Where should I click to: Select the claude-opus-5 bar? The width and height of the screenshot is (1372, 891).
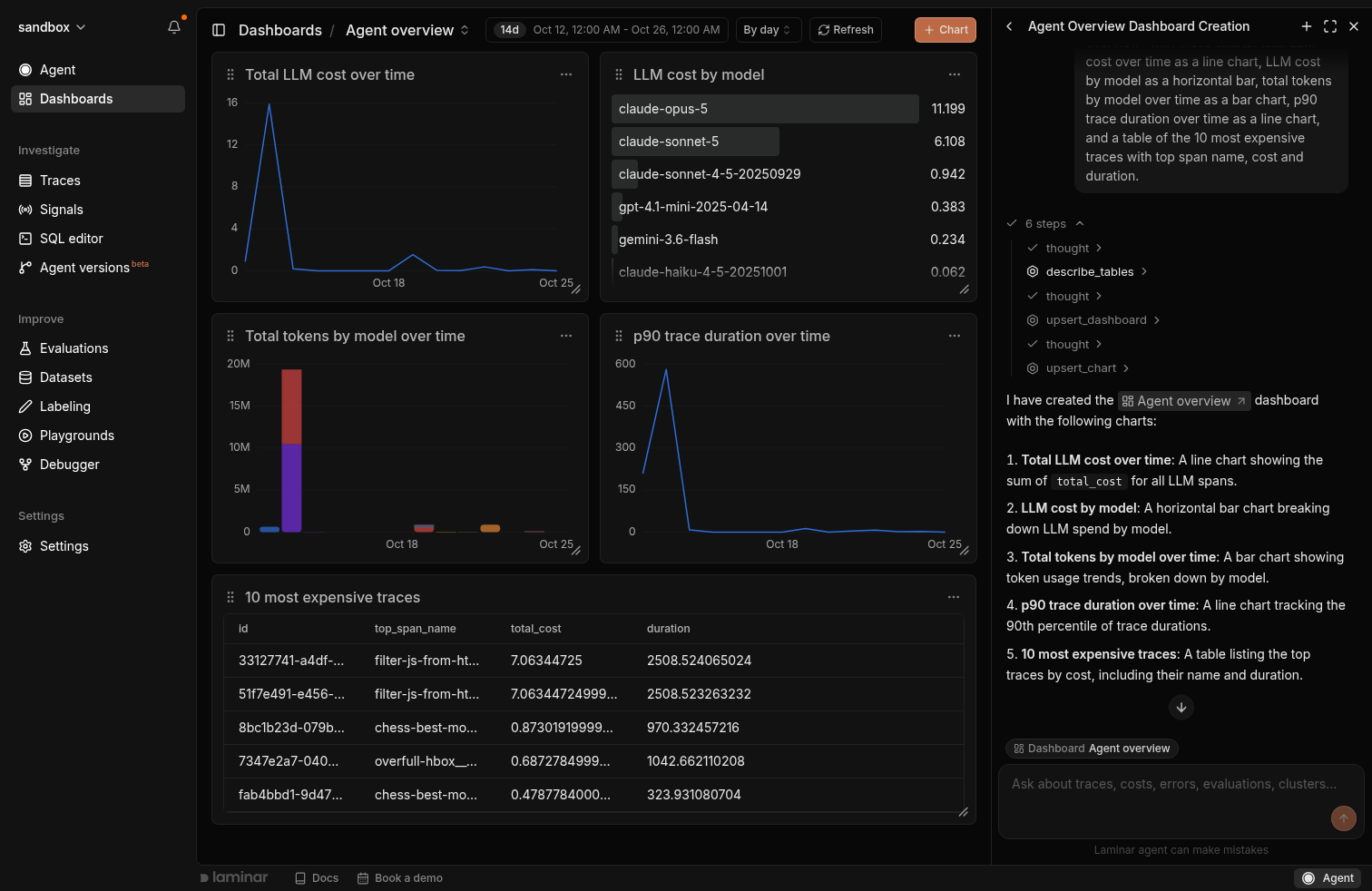765,109
